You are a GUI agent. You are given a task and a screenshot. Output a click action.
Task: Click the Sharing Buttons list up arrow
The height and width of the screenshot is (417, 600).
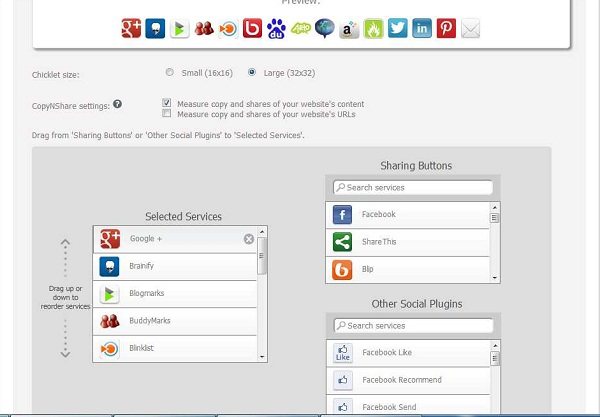(x=495, y=207)
